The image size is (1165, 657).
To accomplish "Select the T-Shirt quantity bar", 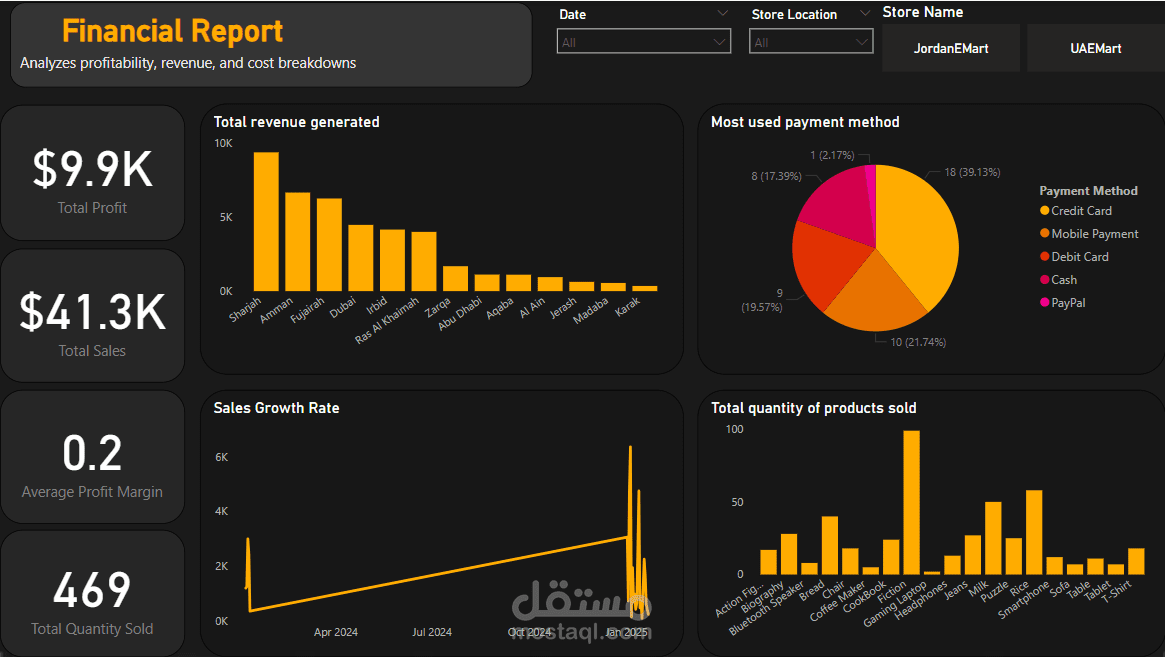I will pyautogui.click(x=1136, y=562).
